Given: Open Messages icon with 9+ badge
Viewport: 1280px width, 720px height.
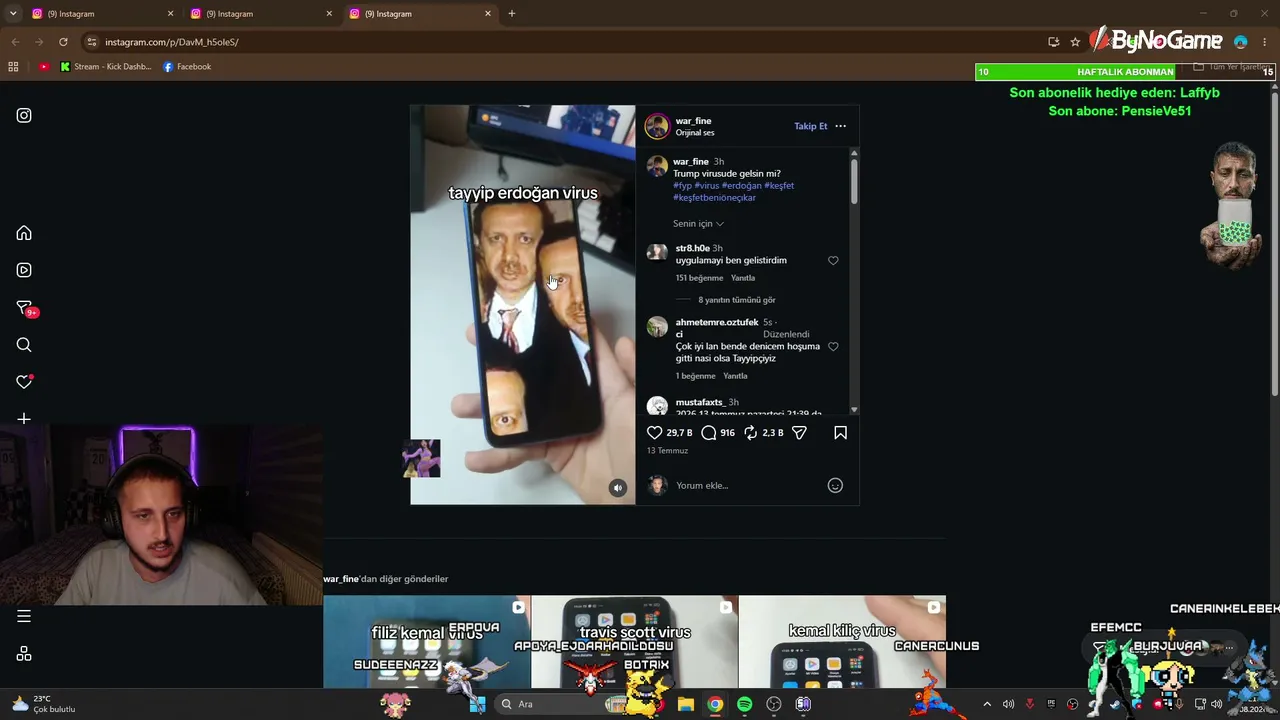Looking at the screenshot, I should pos(25,308).
